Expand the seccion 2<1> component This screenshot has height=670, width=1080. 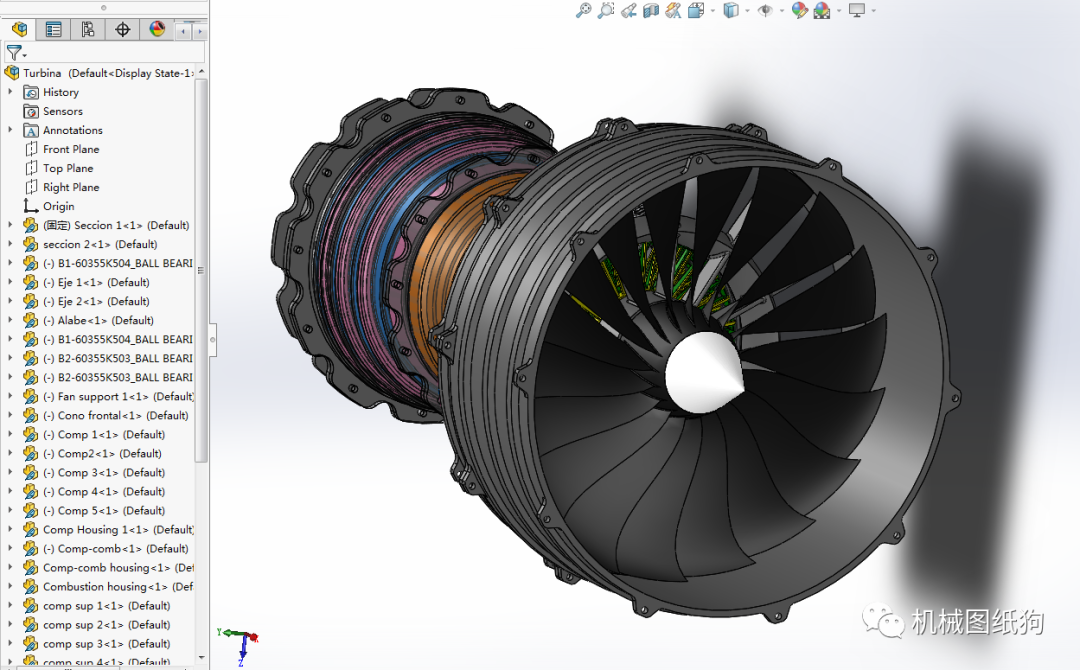[x=10, y=244]
